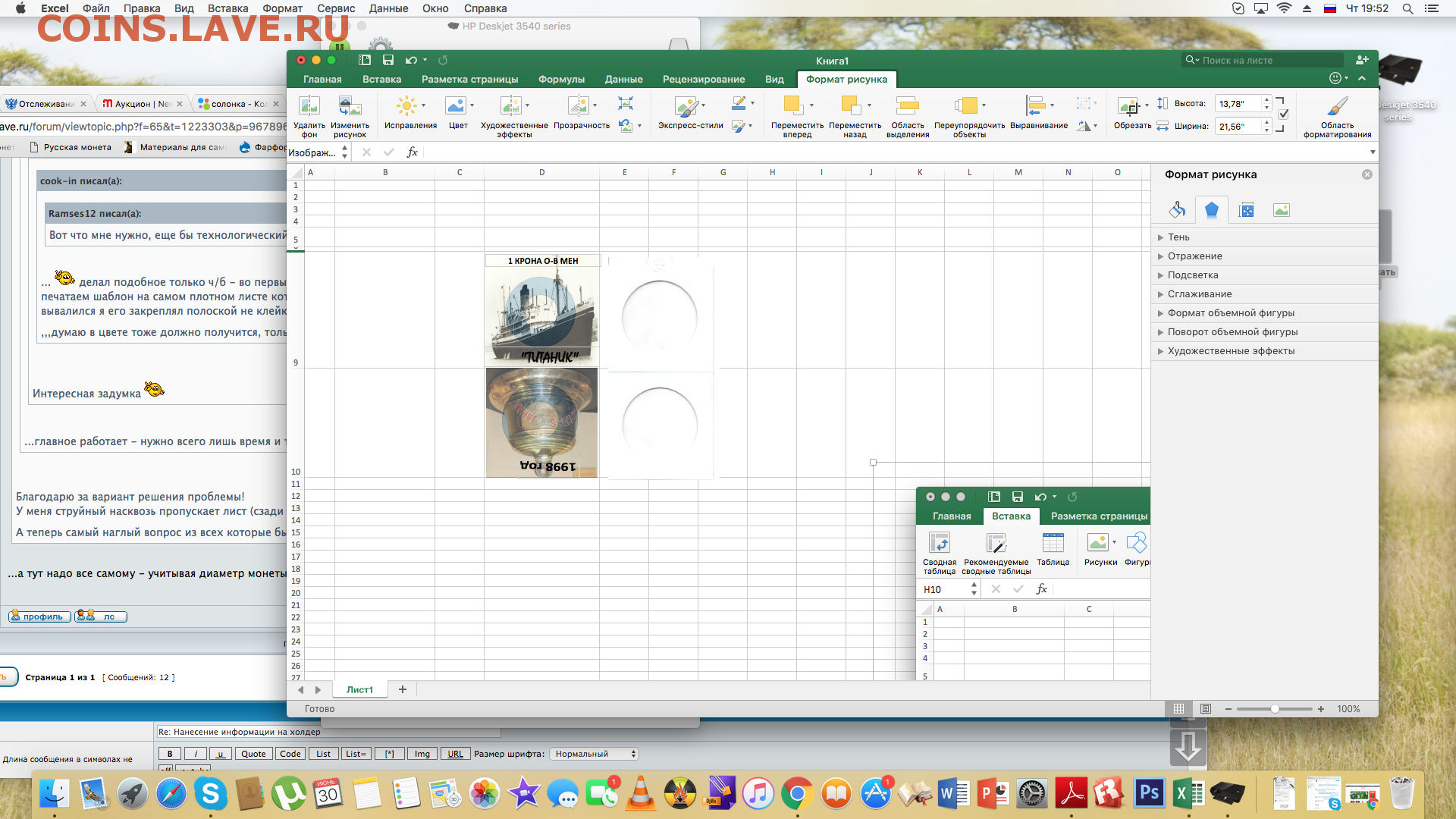Open the Сервис menu in macOS menu bar

(x=336, y=8)
